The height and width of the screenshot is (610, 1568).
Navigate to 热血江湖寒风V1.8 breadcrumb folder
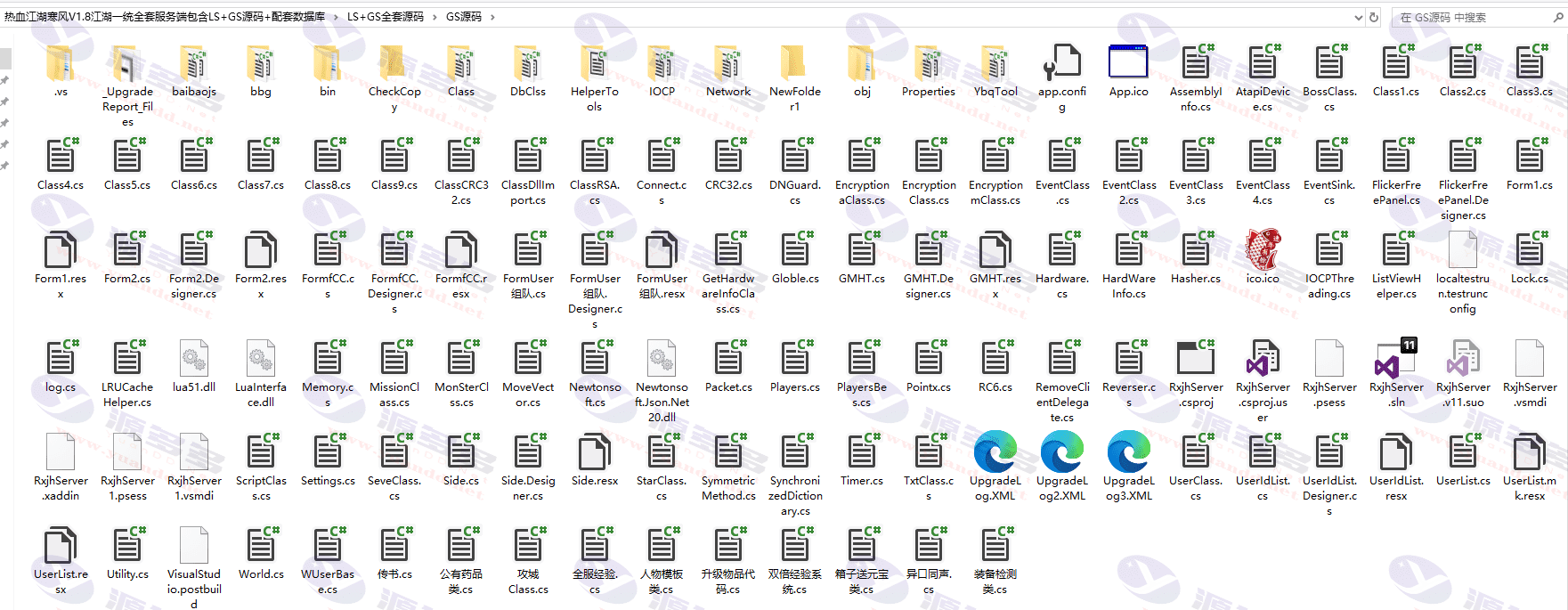pyautogui.click(x=165, y=17)
